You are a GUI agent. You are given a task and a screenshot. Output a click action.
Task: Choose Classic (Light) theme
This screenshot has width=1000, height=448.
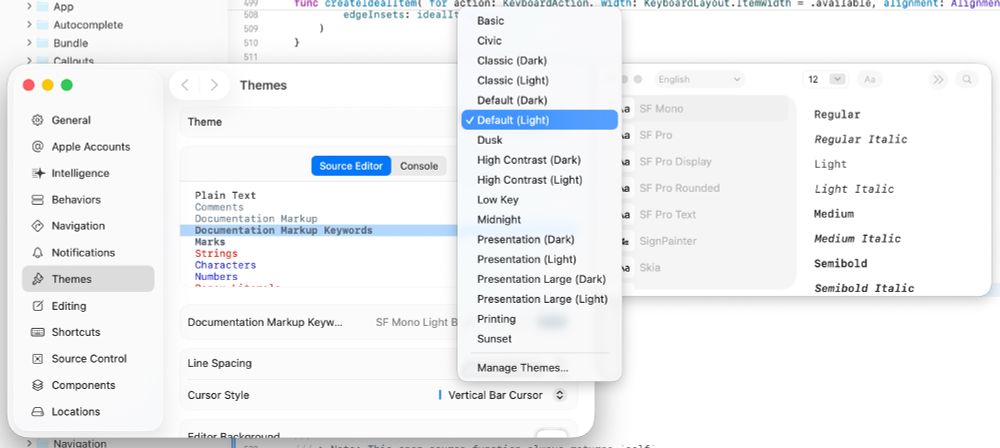[540, 80]
